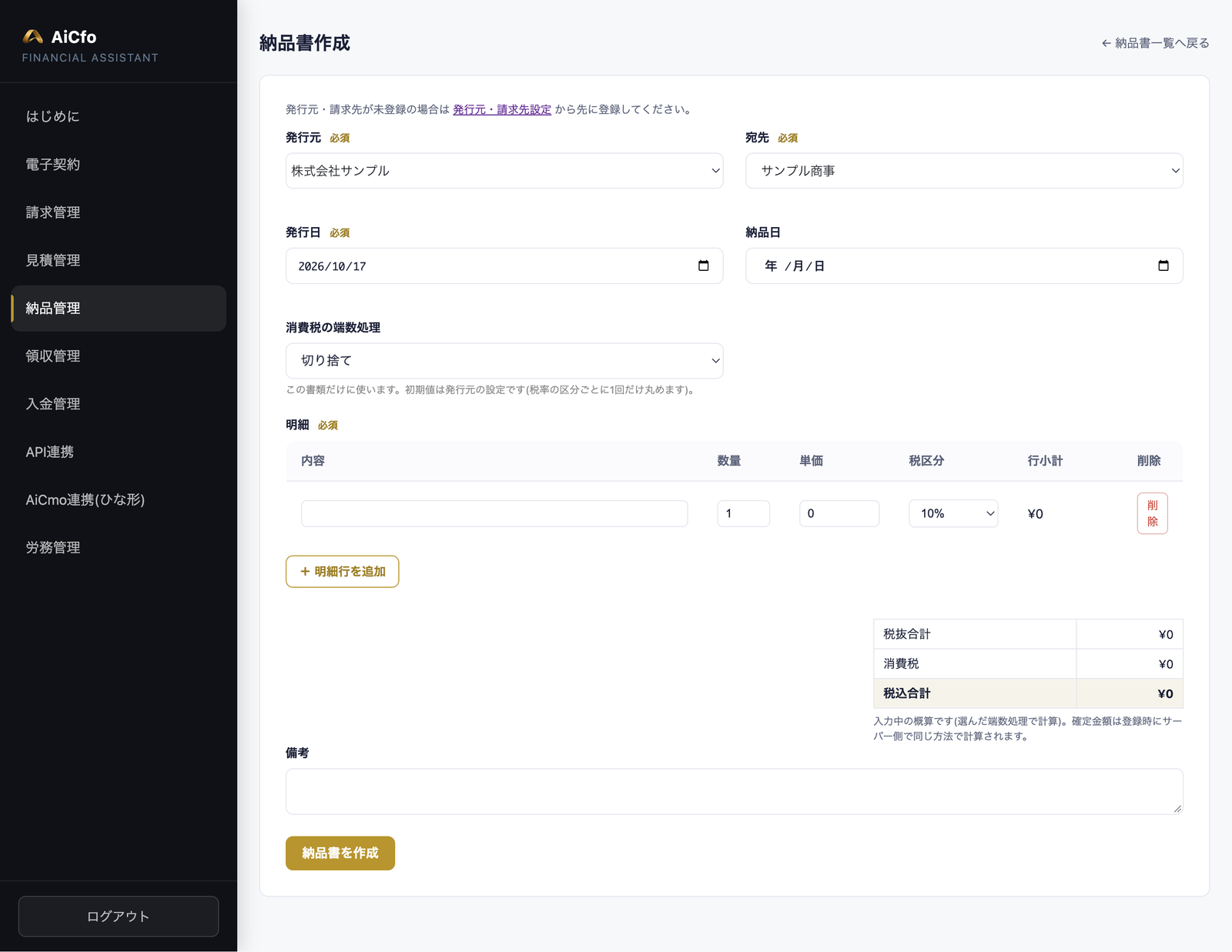Open the 宛先 recipient dropdown
Image resolution: width=1232 pixels, height=952 pixels.
tap(964, 171)
